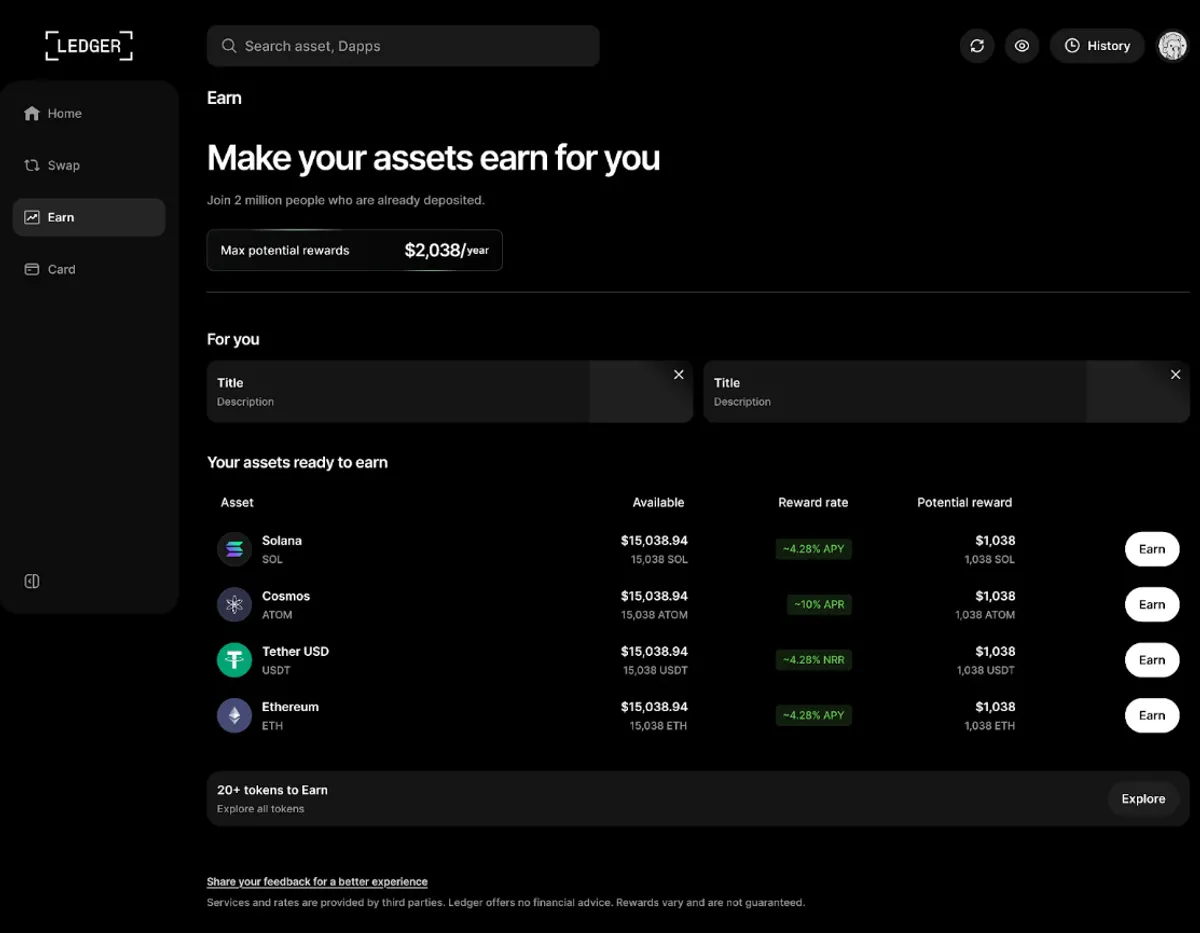This screenshot has width=1200, height=933.
Task: Click the Ledger logo
Action: [x=89, y=46]
